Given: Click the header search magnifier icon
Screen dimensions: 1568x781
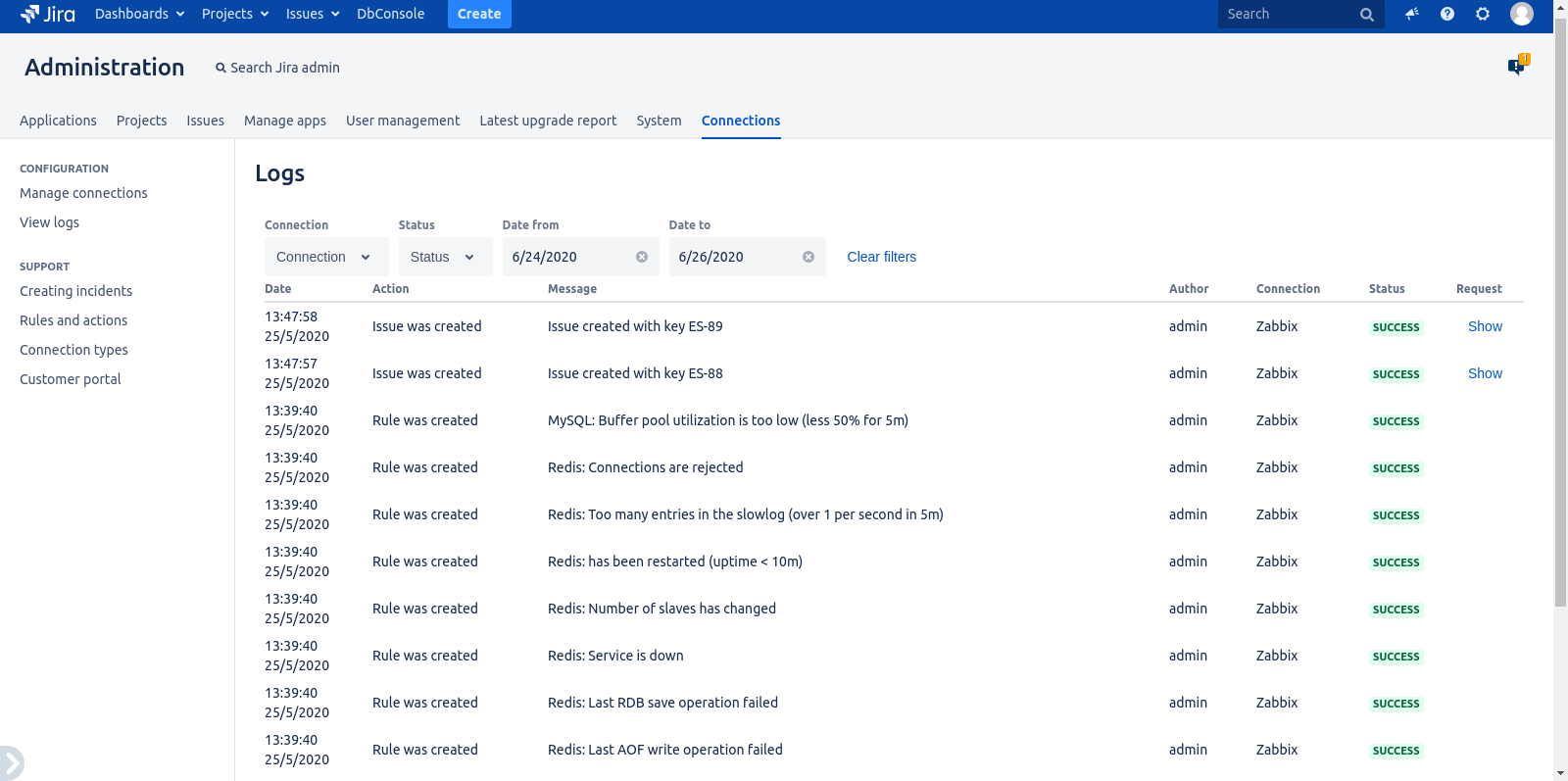Looking at the screenshot, I should click(x=1367, y=15).
